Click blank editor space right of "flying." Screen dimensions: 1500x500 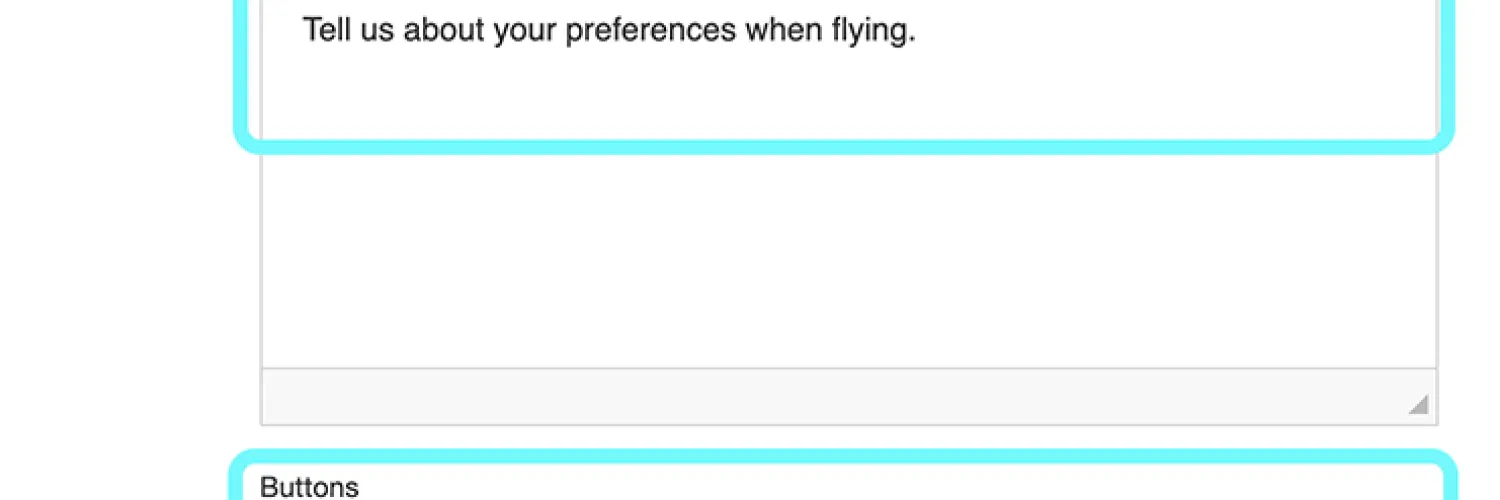click(x=1150, y=31)
